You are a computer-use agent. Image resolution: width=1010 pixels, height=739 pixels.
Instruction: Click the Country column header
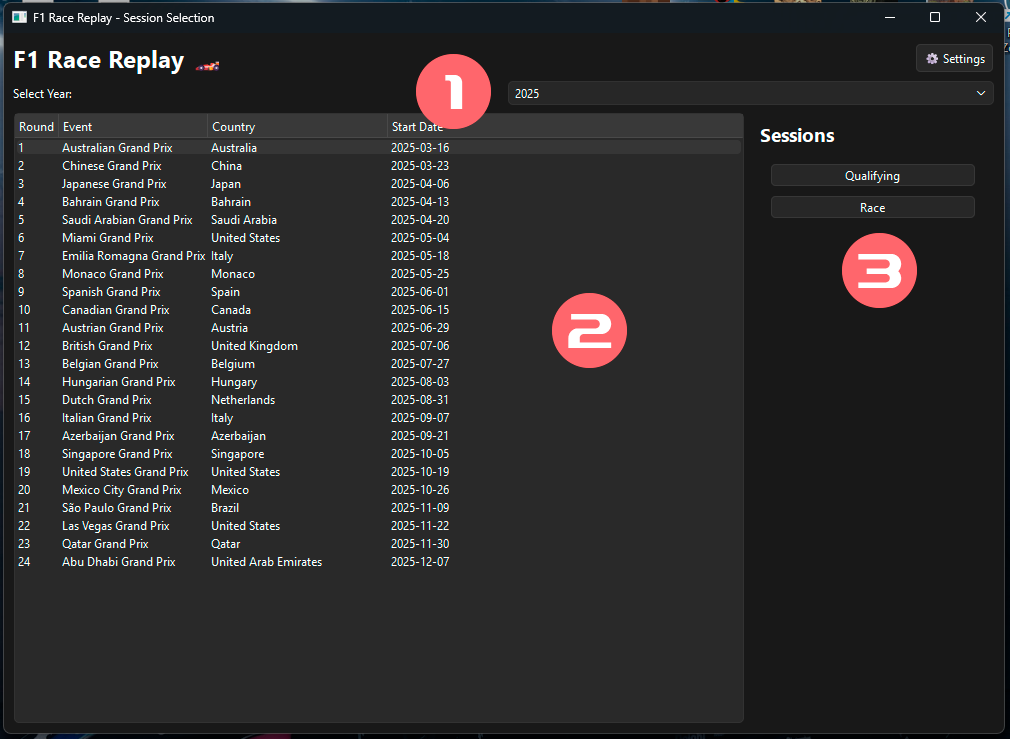(296, 127)
